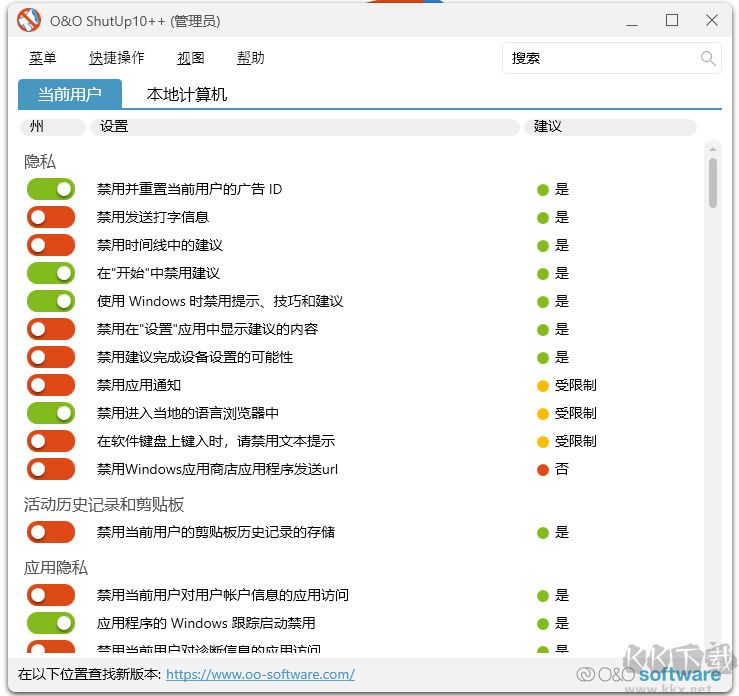Click the search magnifier icon

click(707, 58)
